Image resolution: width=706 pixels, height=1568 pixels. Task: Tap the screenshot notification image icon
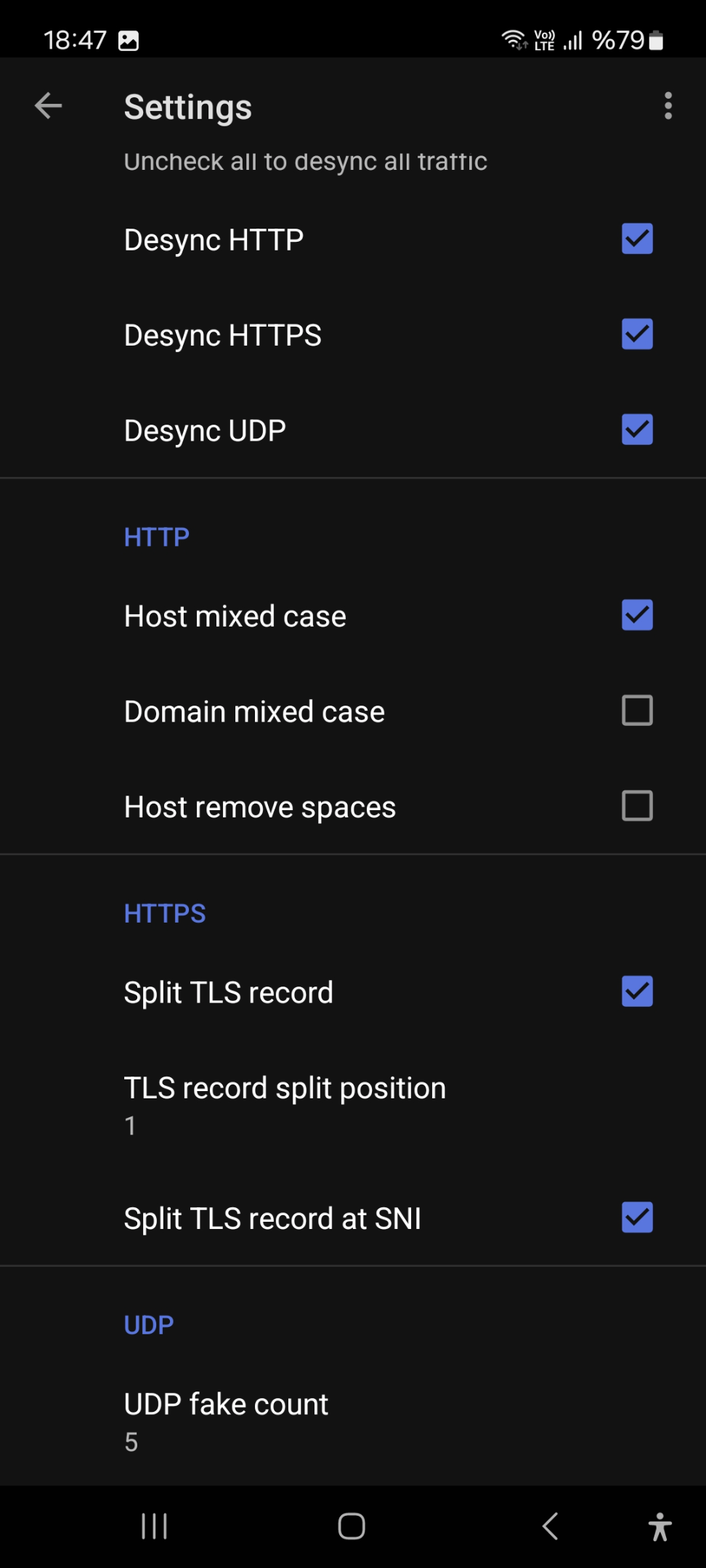[129, 41]
